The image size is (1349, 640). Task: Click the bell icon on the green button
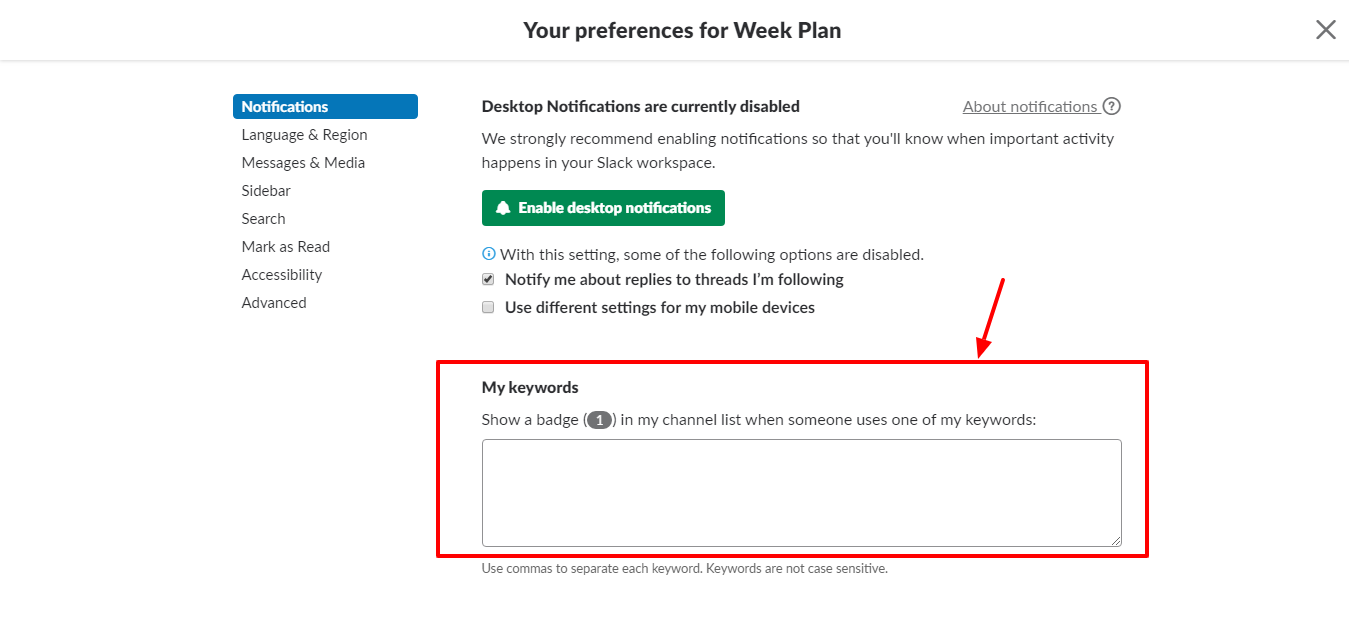pyautogui.click(x=503, y=207)
